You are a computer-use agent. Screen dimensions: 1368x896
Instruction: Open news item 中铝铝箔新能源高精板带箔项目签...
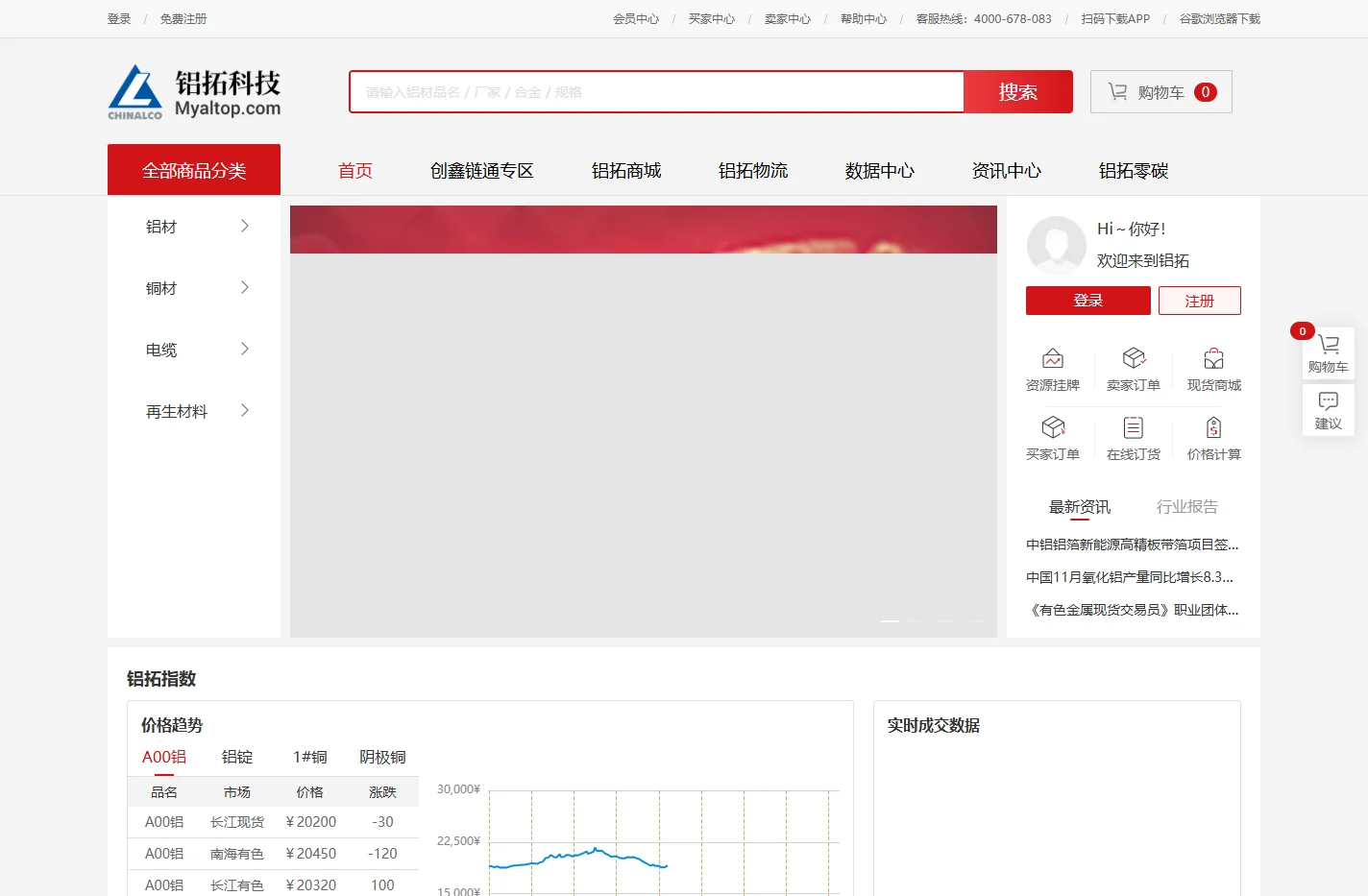(x=1133, y=545)
